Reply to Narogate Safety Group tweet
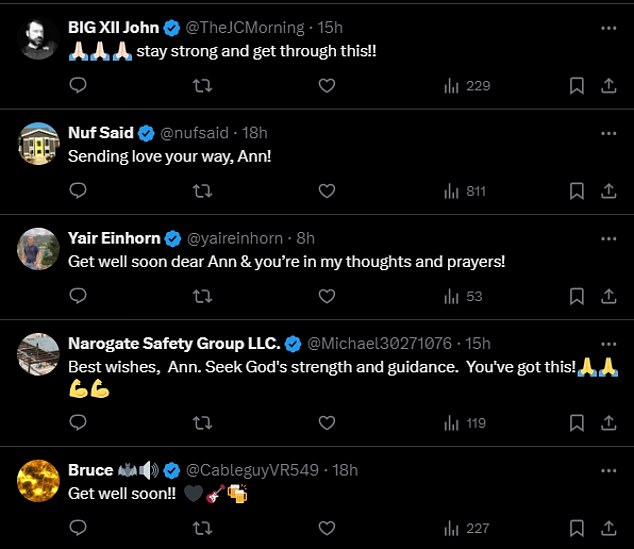634x549 pixels. [x=78, y=422]
